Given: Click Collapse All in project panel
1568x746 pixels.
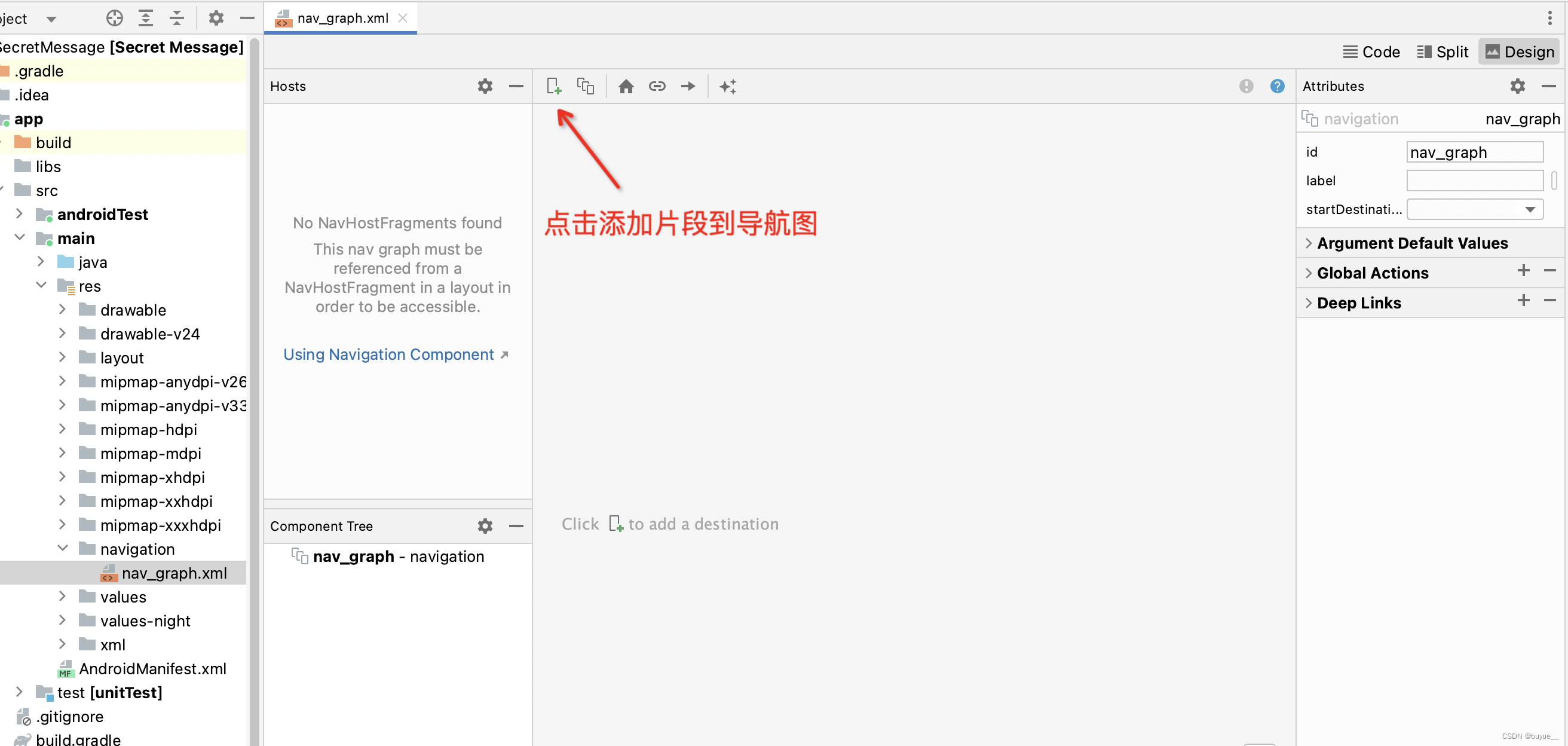Looking at the screenshot, I should point(176,19).
